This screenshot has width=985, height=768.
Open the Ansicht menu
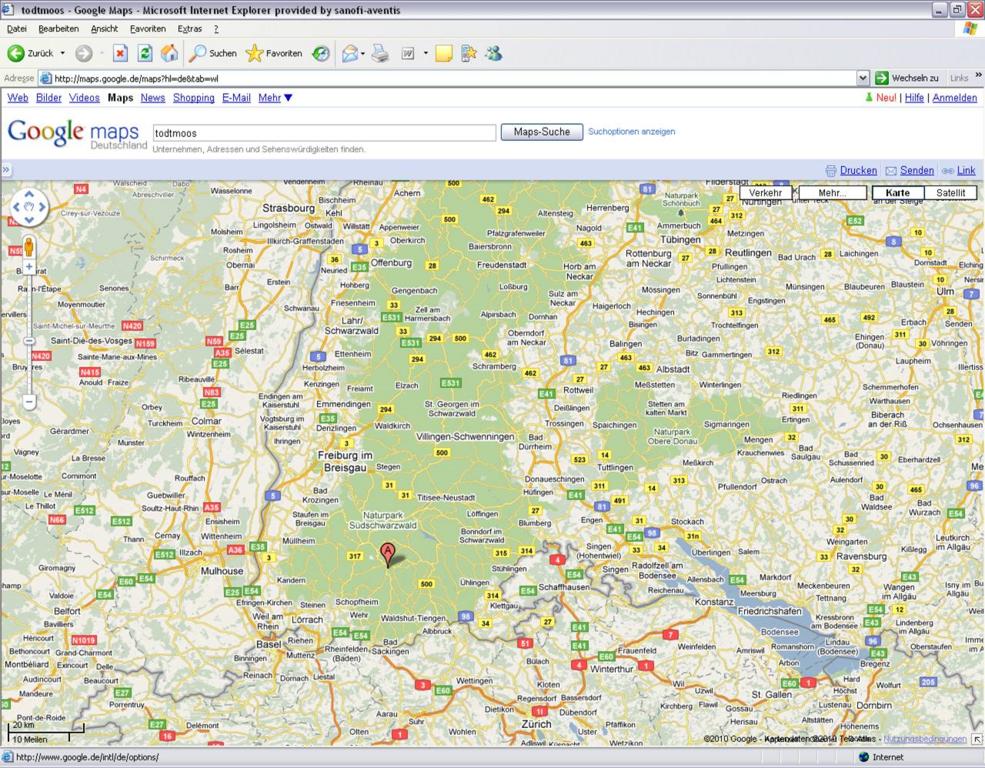coord(104,29)
